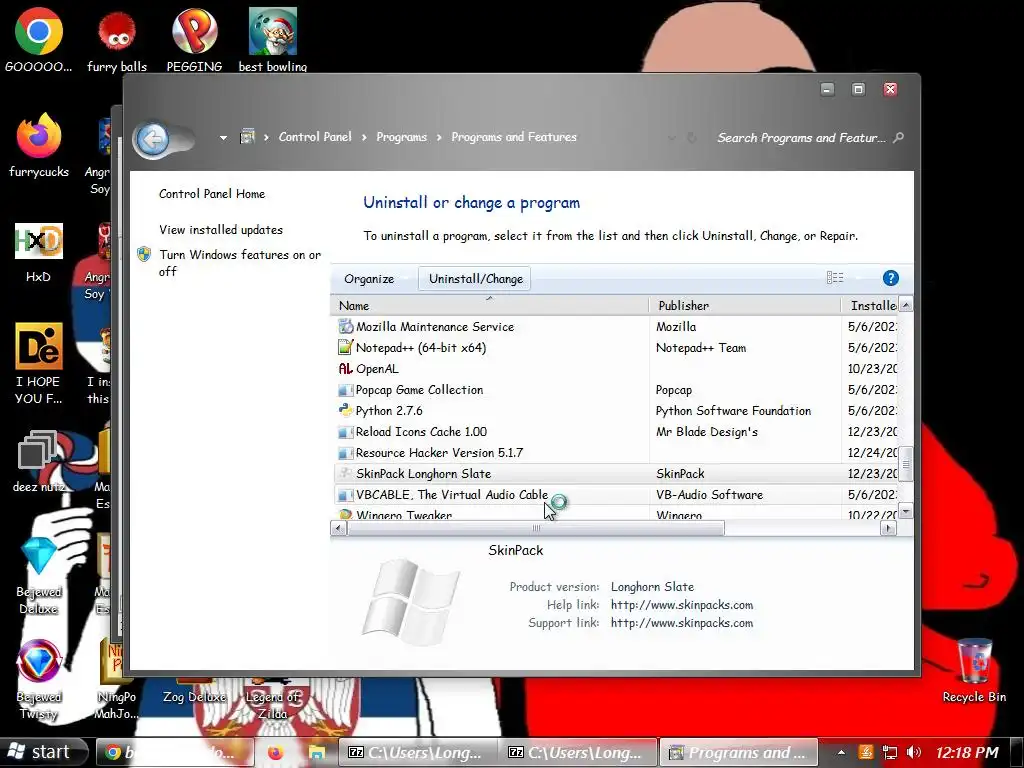
Task: Switch to Programs and... taskbar window
Action: point(739,752)
